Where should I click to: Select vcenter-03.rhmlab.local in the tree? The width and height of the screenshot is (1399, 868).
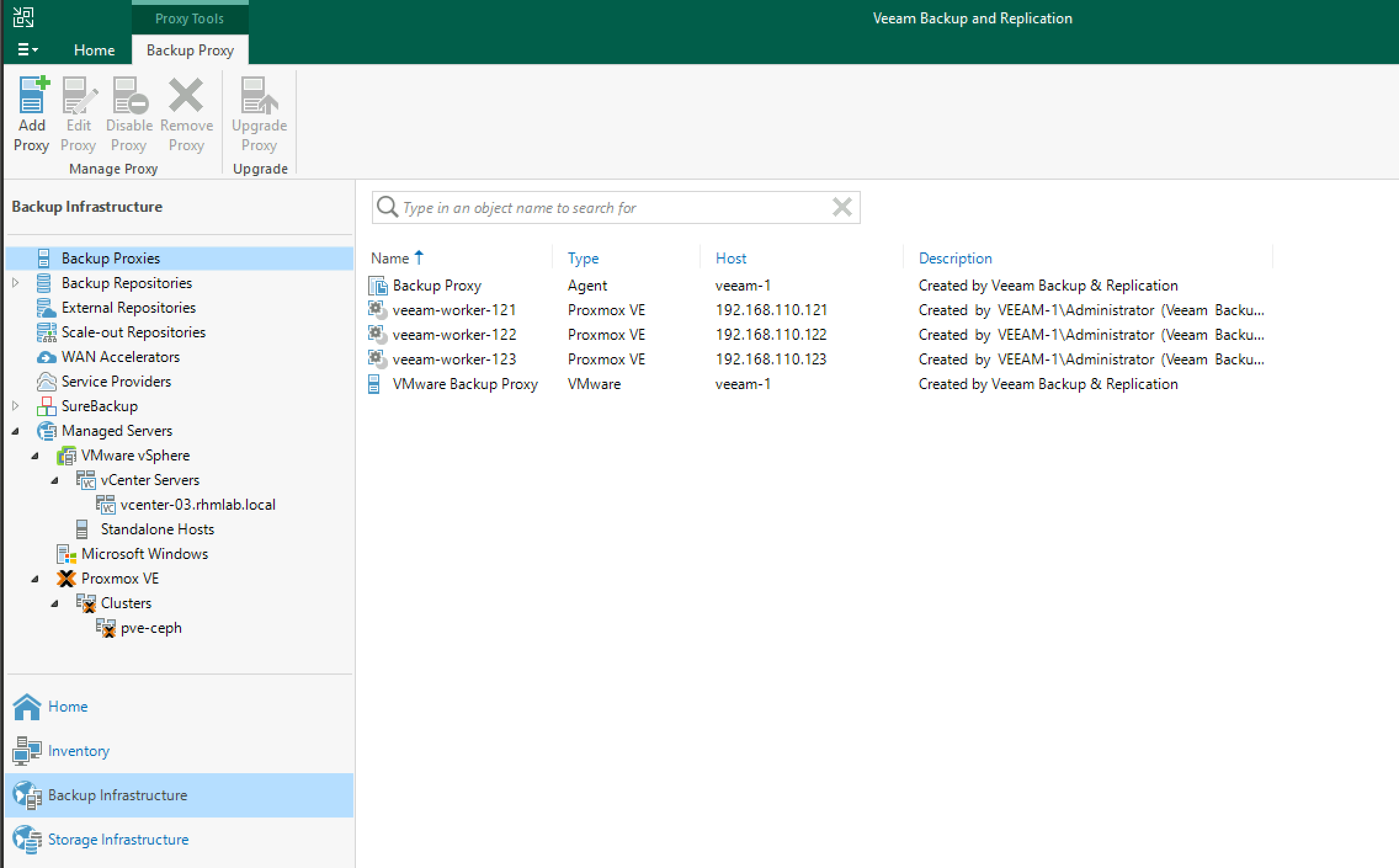pos(198,505)
